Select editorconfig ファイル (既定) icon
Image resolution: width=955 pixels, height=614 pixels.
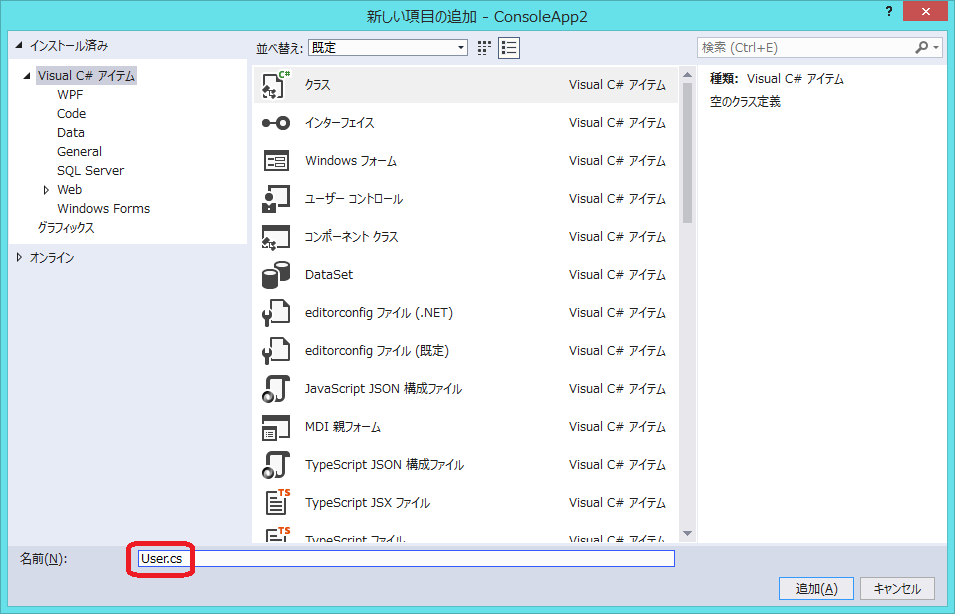click(x=276, y=351)
